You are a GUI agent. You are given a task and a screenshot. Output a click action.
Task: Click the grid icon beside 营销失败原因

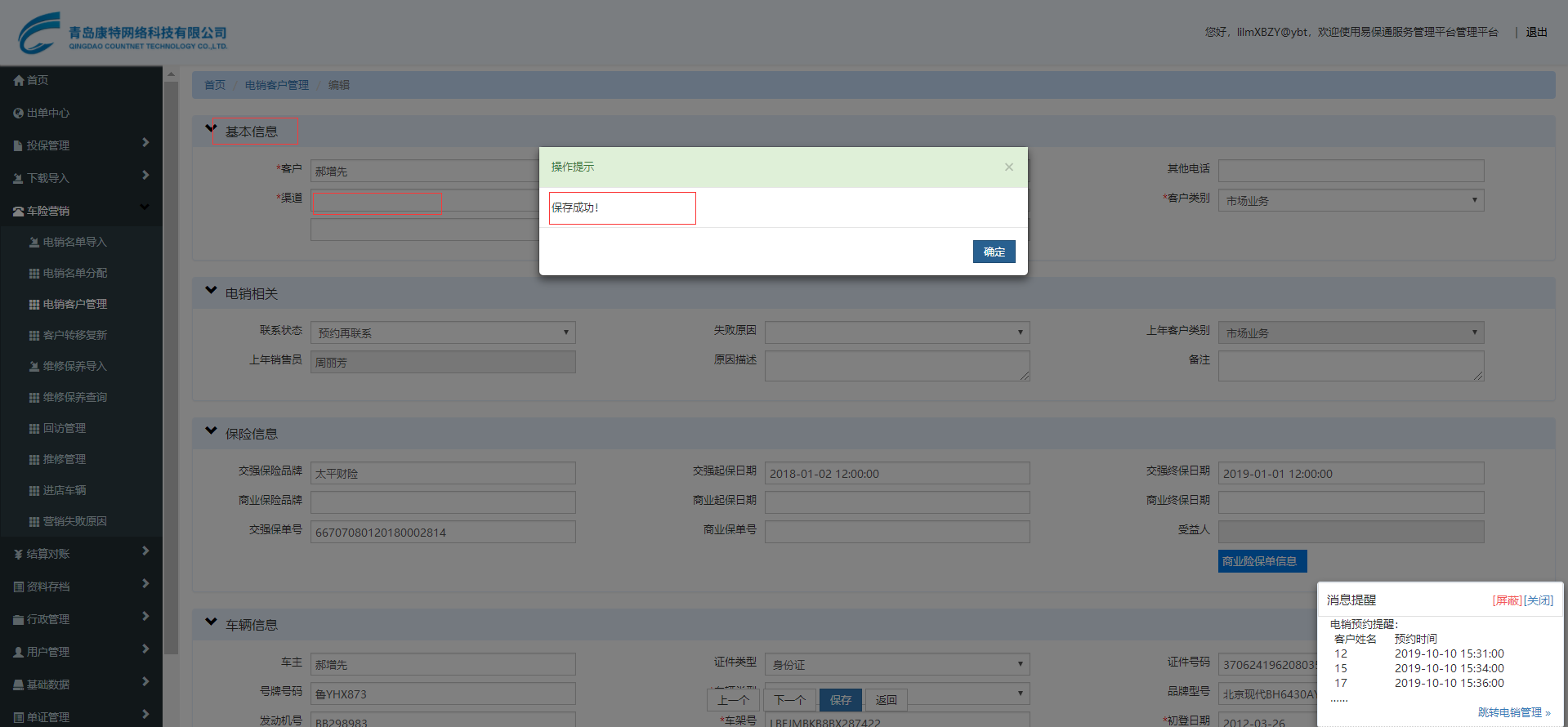tap(34, 521)
